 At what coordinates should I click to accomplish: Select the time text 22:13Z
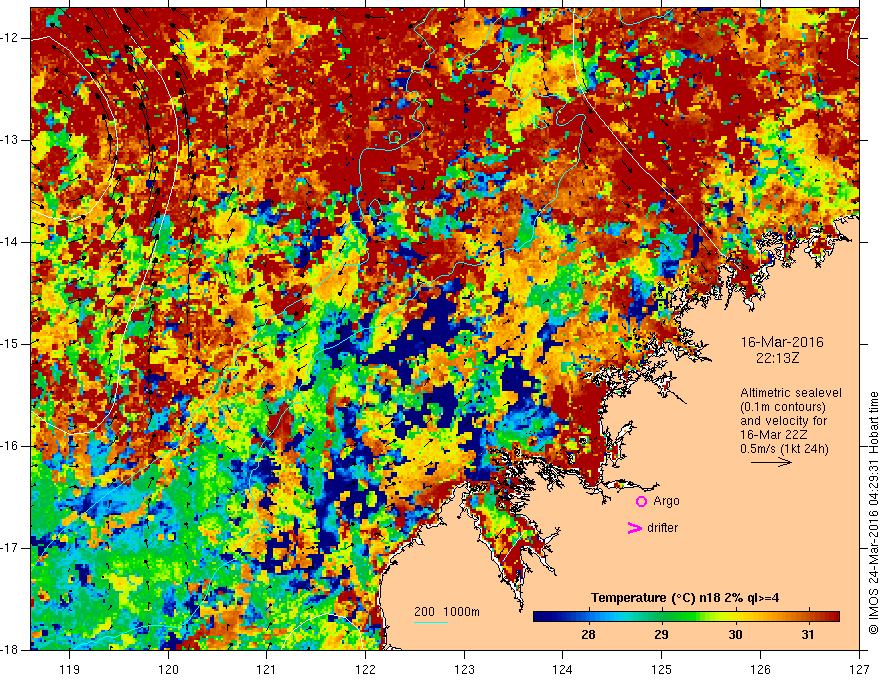pos(777,358)
